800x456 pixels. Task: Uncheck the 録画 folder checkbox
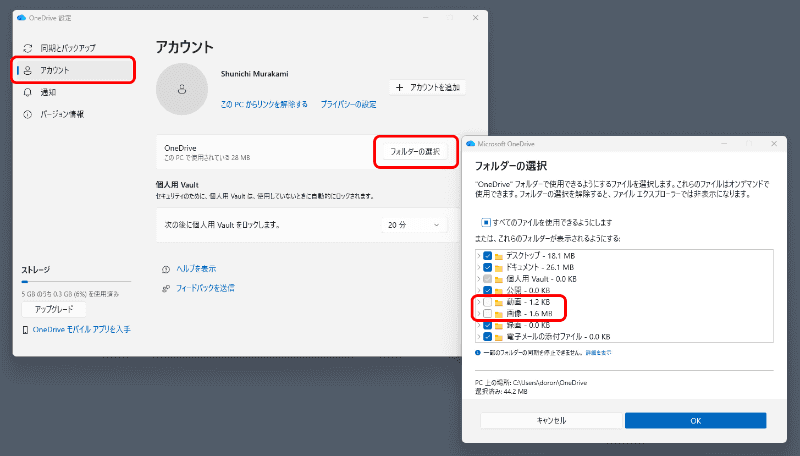487,325
